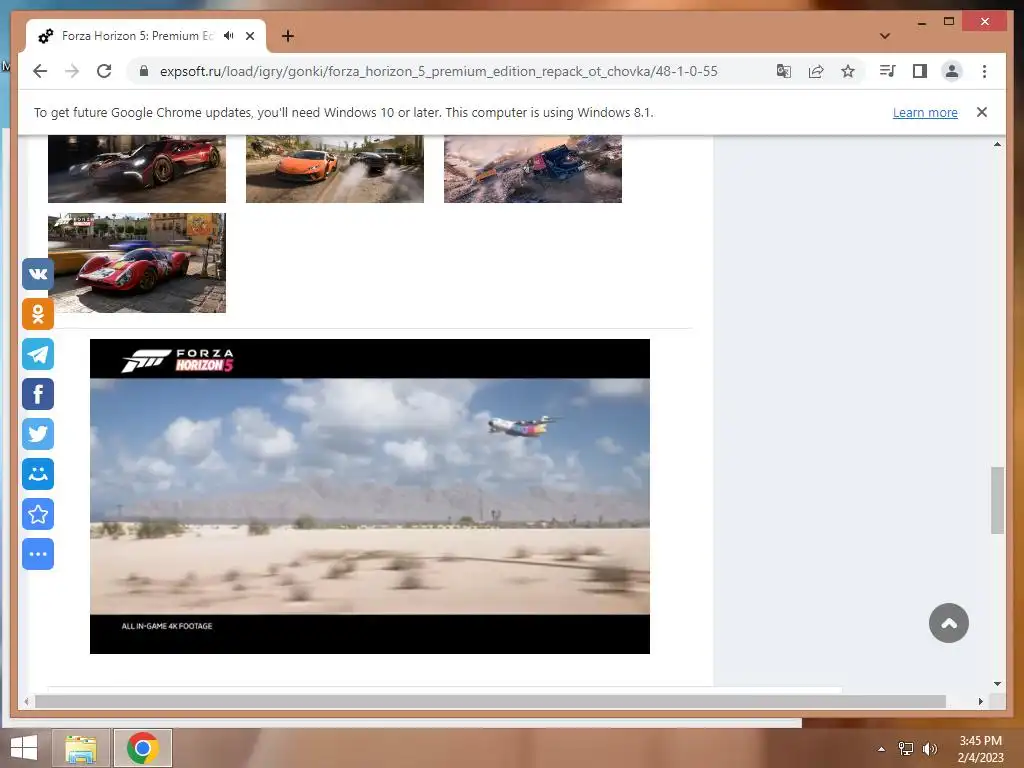This screenshot has width=1024, height=768.
Task: Click scroll-to-top round arrow button
Action: (949, 623)
